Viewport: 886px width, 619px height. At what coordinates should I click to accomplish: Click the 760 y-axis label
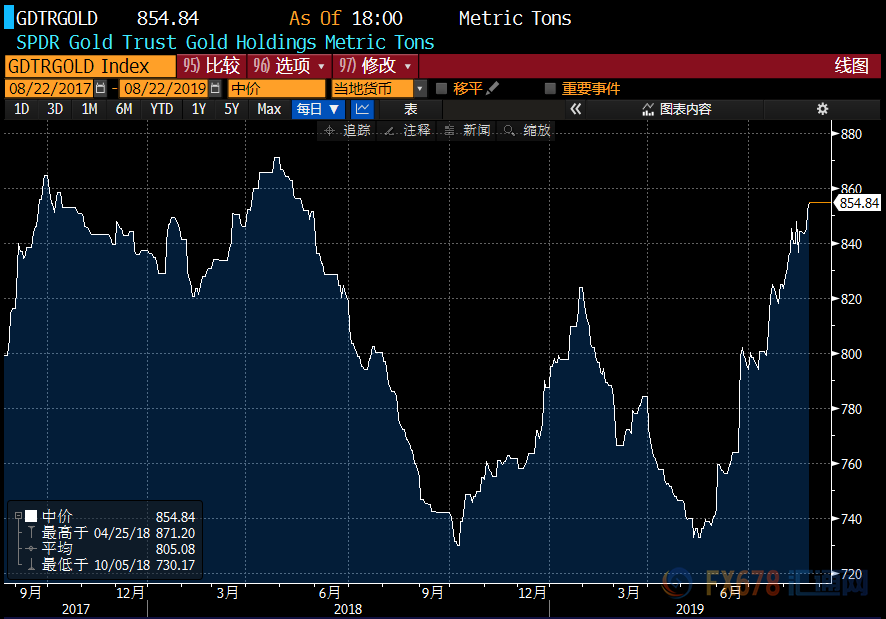click(x=851, y=464)
